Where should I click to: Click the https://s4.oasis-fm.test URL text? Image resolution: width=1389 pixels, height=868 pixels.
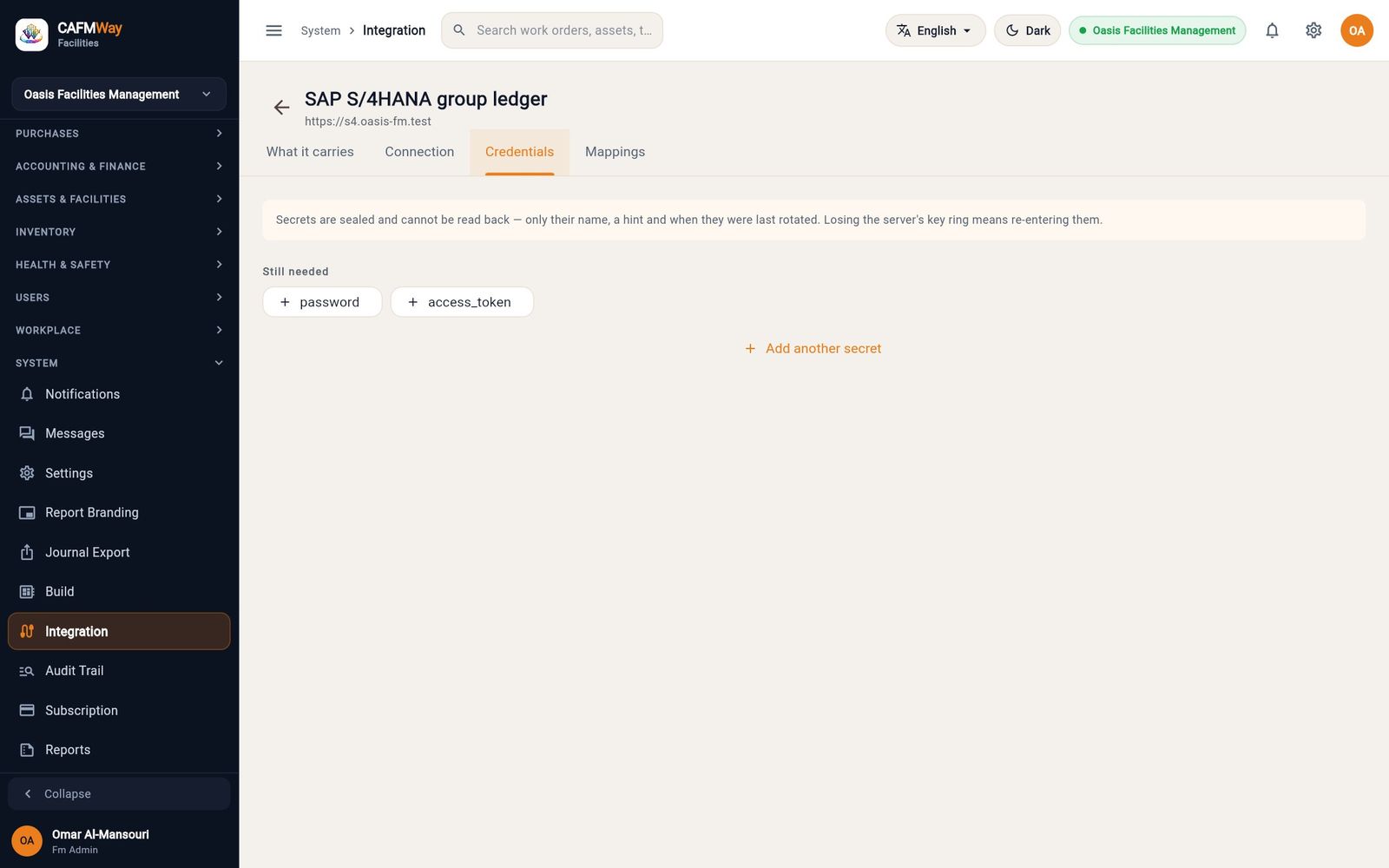pyautogui.click(x=368, y=122)
